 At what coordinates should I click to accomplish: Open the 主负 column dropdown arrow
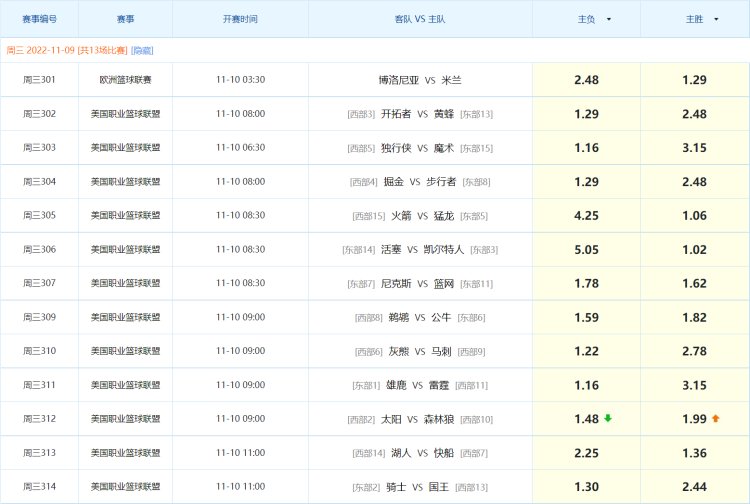coord(609,19)
